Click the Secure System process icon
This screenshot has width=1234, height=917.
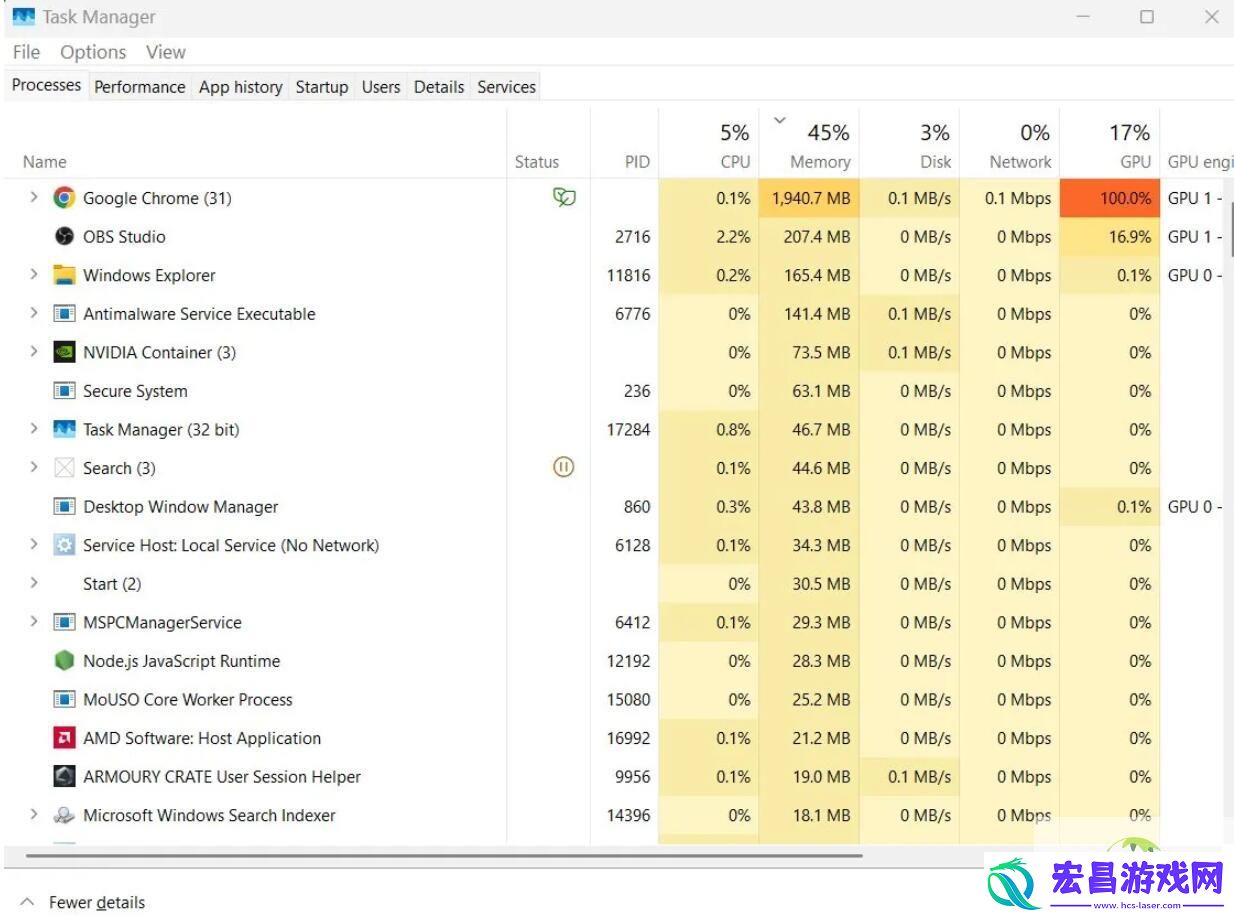(64, 391)
